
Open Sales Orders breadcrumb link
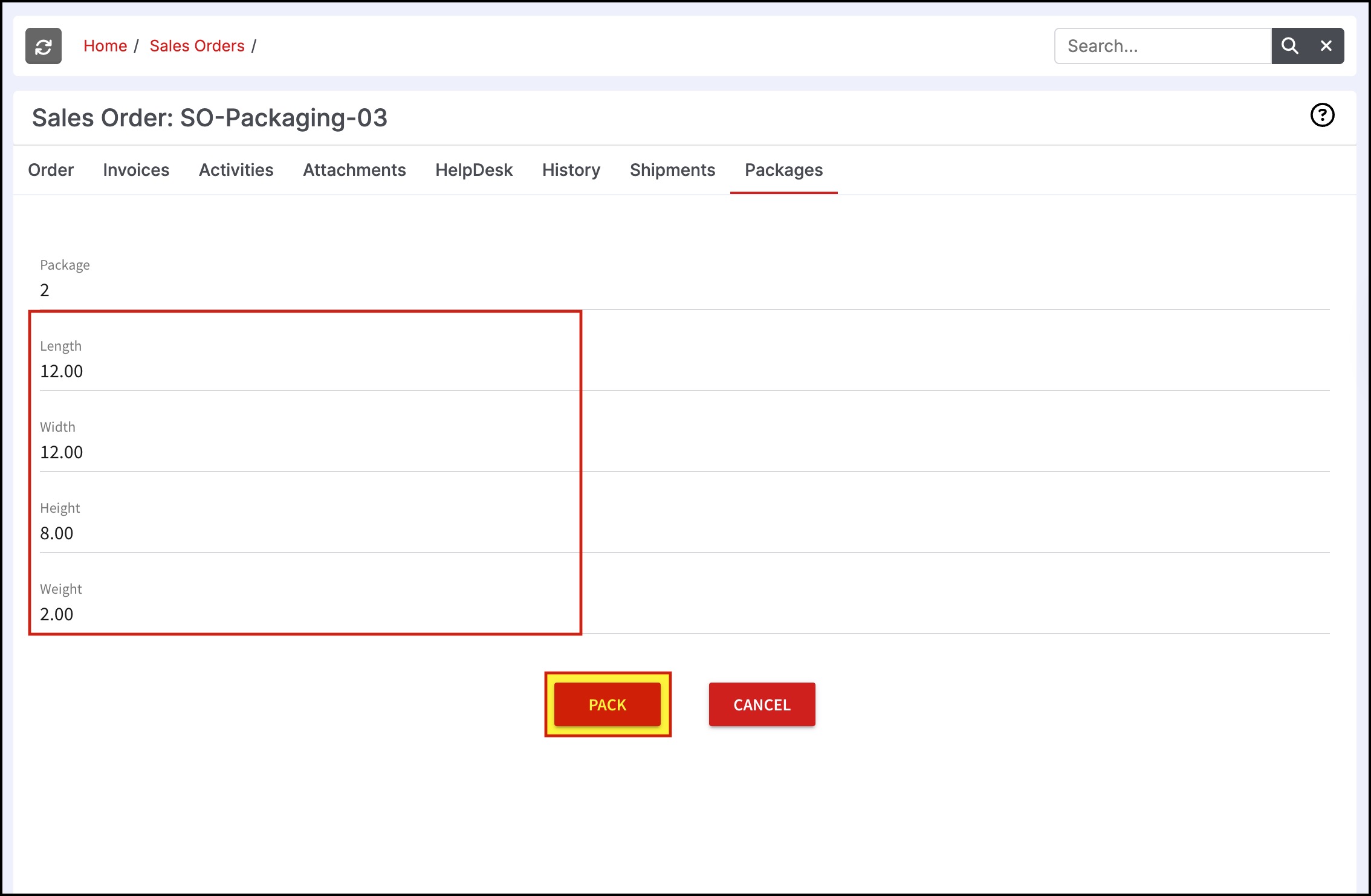tap(197, 46)
